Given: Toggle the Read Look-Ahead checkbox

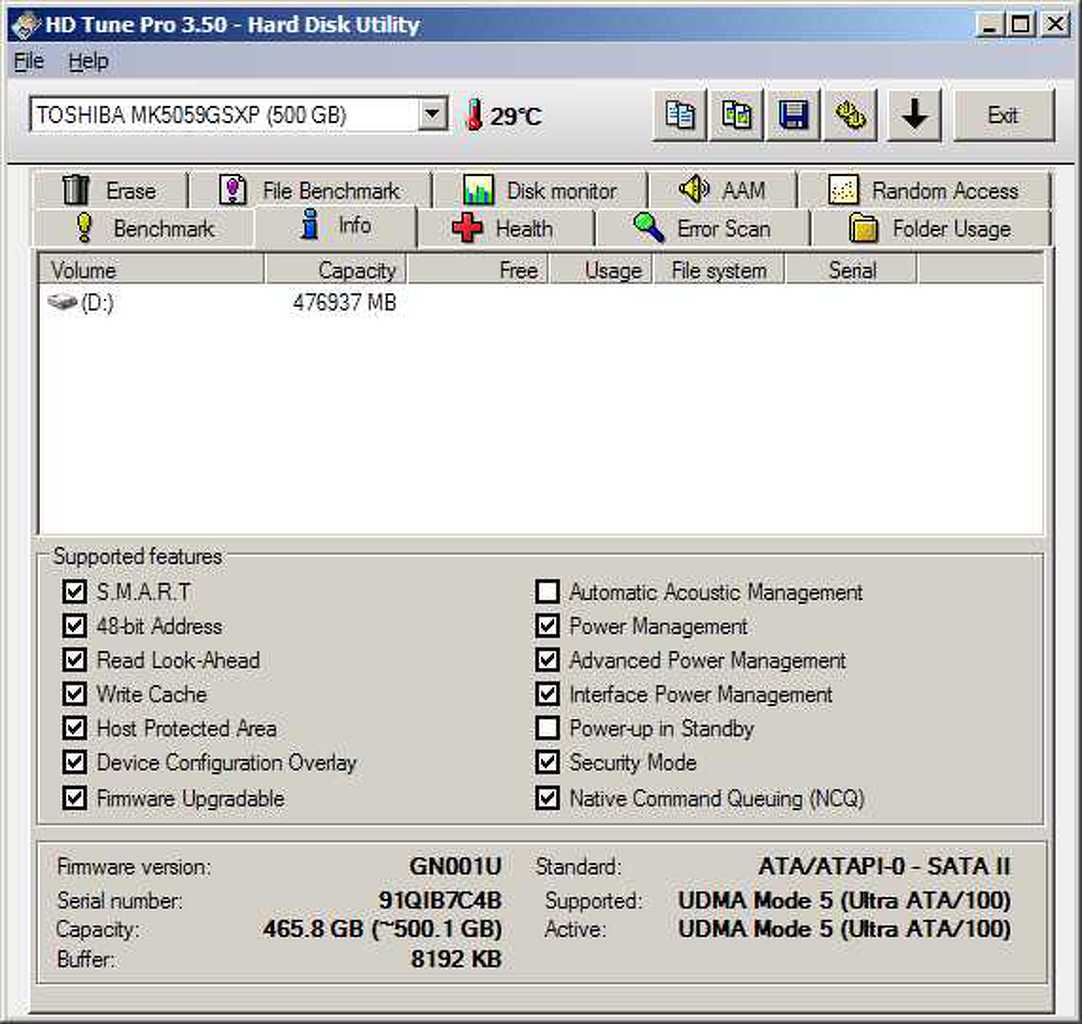Looking at the screenshot, I should (x=75, y=660).
